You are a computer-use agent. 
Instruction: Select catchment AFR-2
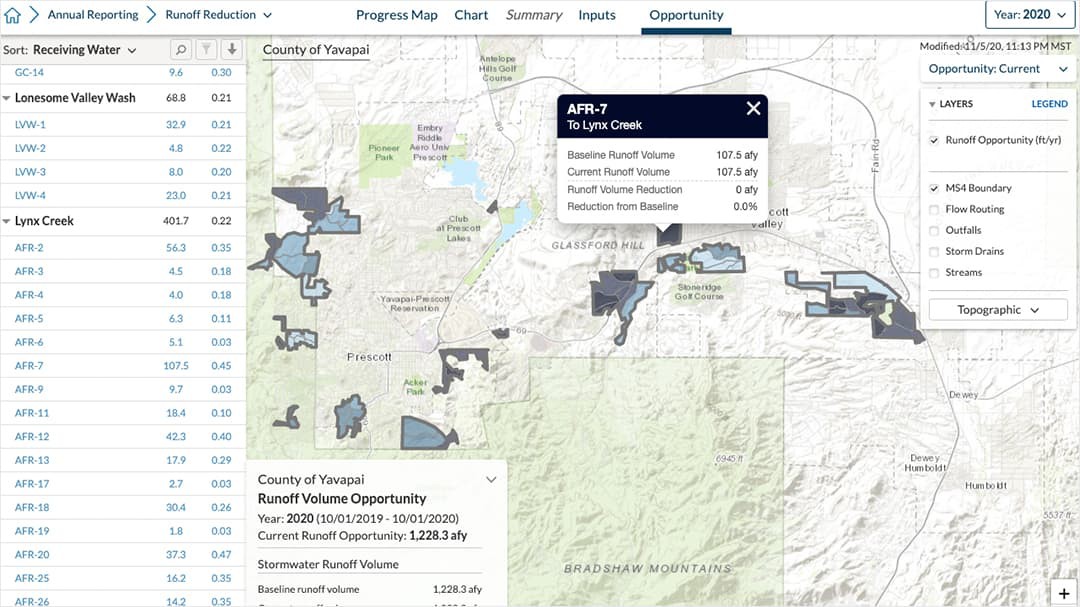(123, 247)
